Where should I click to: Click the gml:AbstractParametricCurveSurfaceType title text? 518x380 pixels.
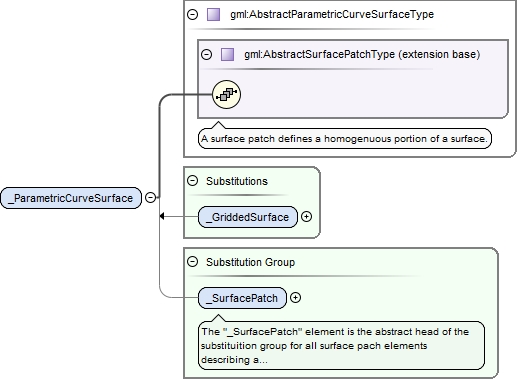point(332,15)
